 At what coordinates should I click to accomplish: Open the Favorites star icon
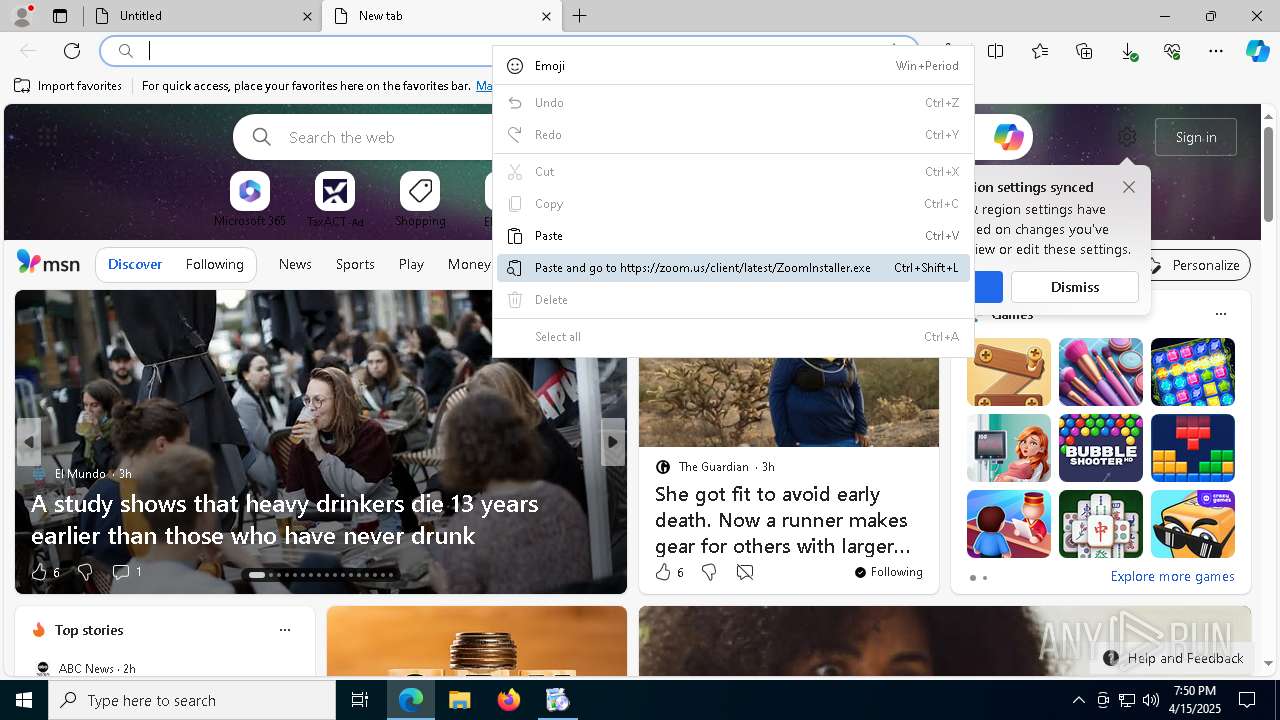click(x=1040, y=51)
